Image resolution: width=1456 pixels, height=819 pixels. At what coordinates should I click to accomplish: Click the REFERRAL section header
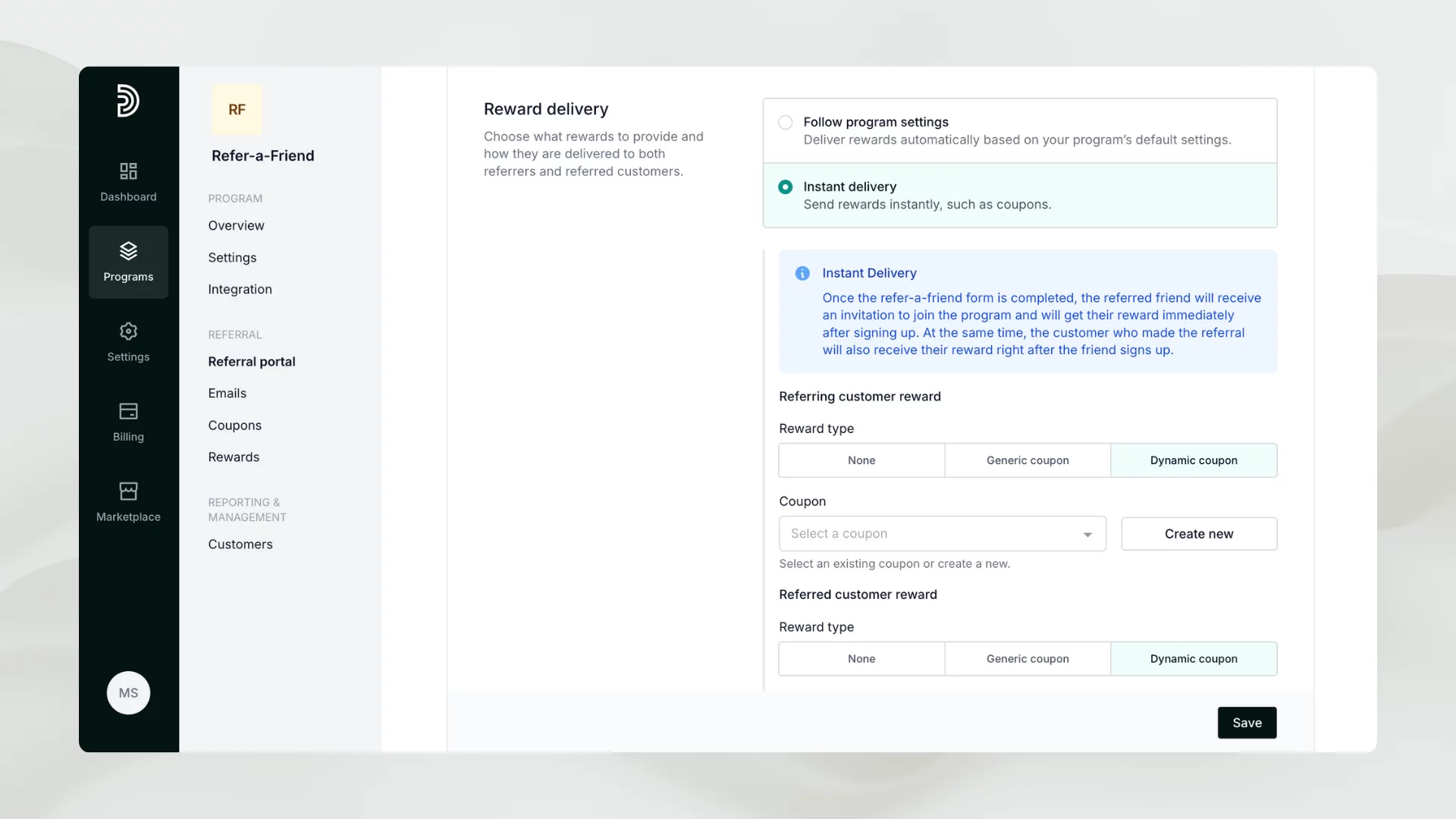coord(234,334)
